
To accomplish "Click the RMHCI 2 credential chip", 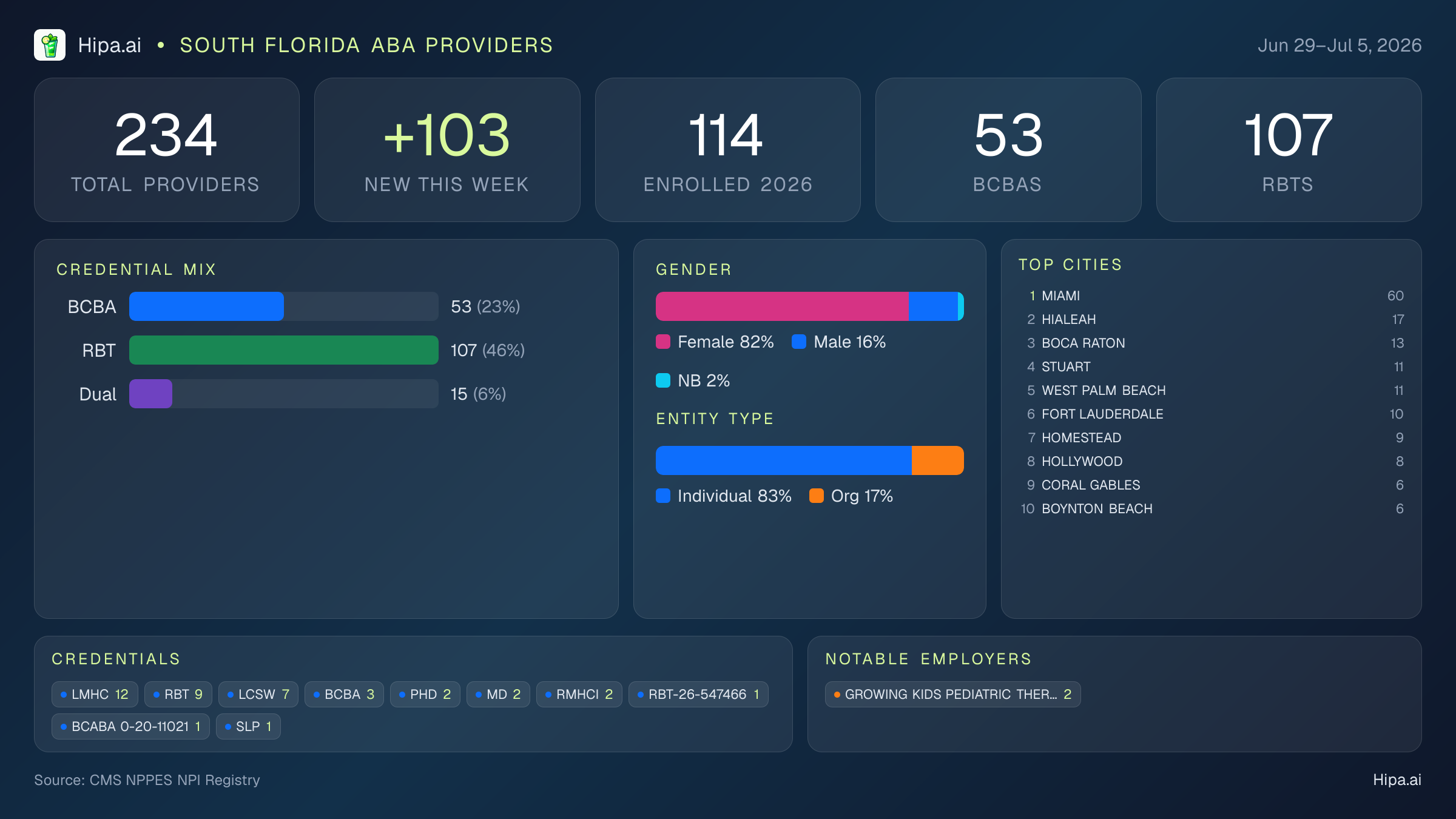I will tap(579, 694).
